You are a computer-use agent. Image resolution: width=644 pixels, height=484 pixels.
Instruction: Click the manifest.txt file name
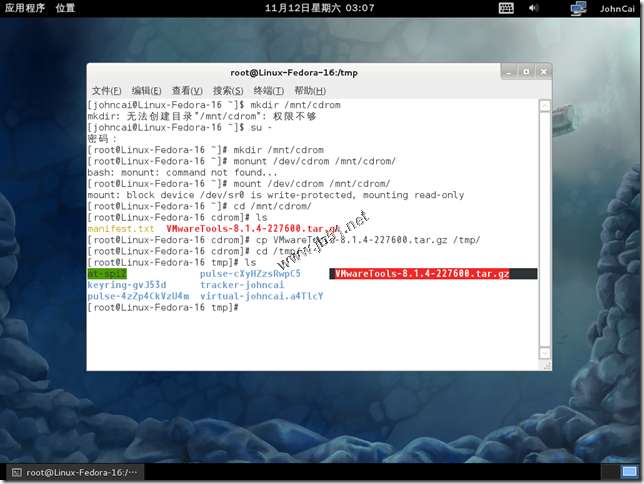coord(121,229)
